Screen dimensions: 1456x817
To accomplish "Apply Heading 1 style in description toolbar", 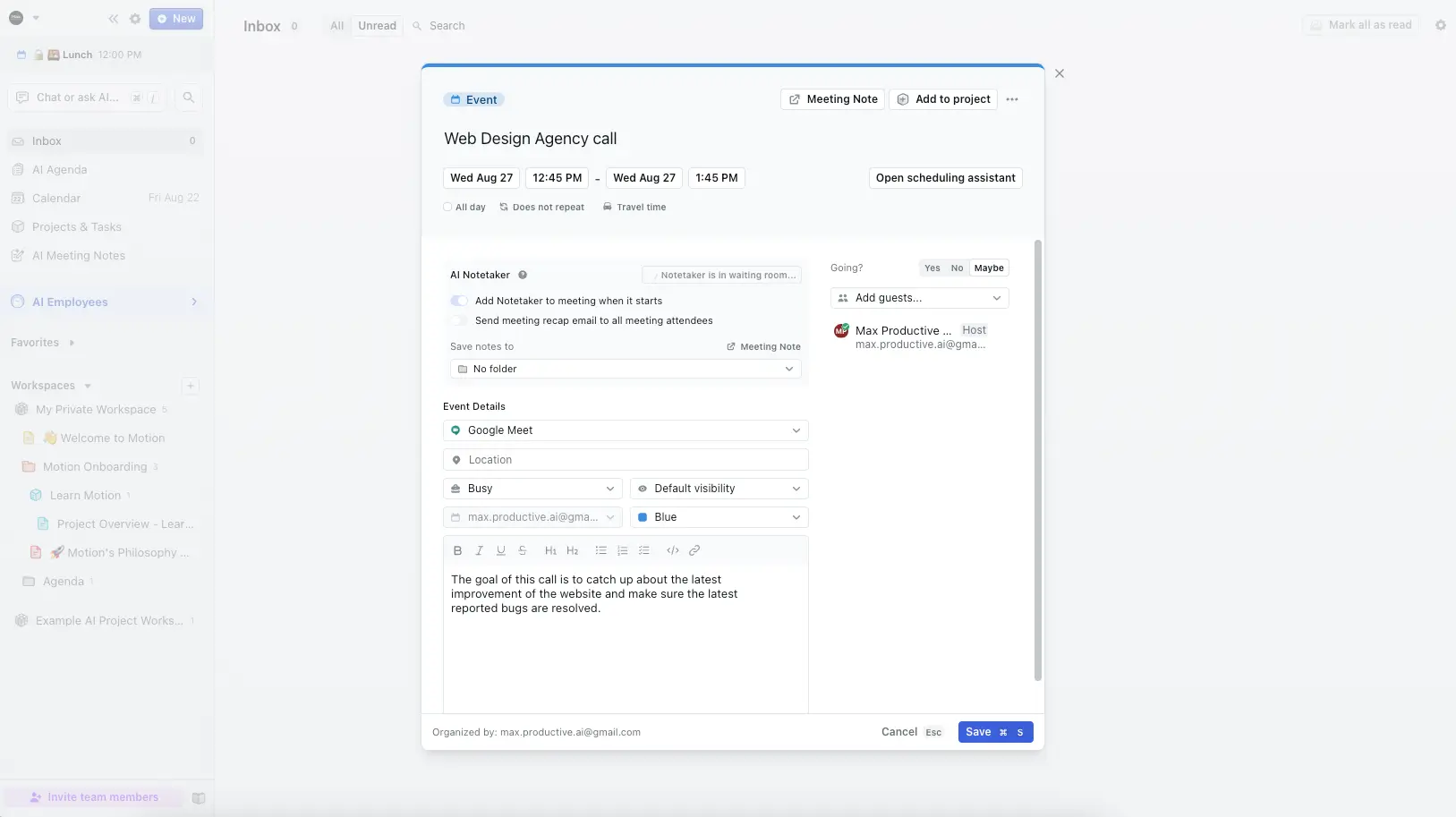I will [x=551, y=550].
